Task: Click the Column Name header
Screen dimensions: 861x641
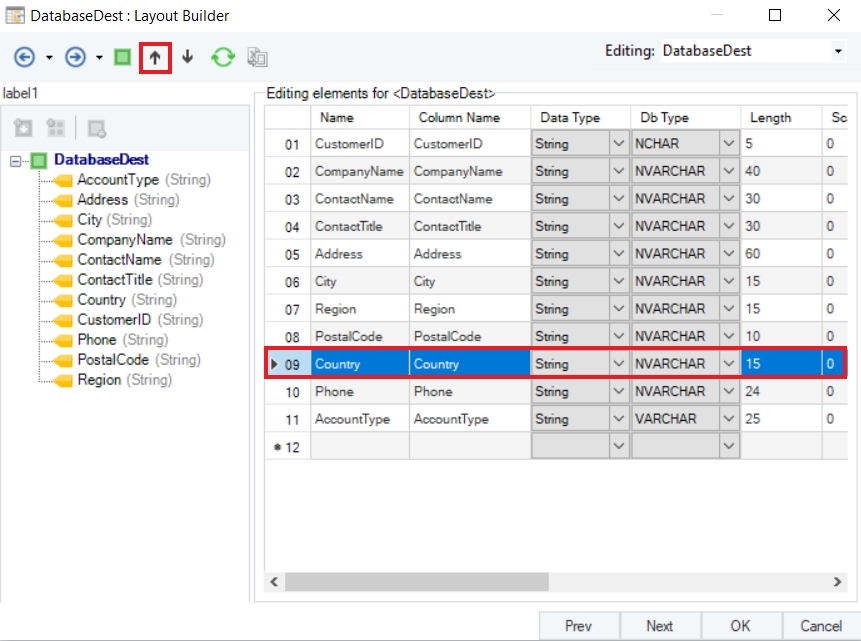Action: point(459,117)
